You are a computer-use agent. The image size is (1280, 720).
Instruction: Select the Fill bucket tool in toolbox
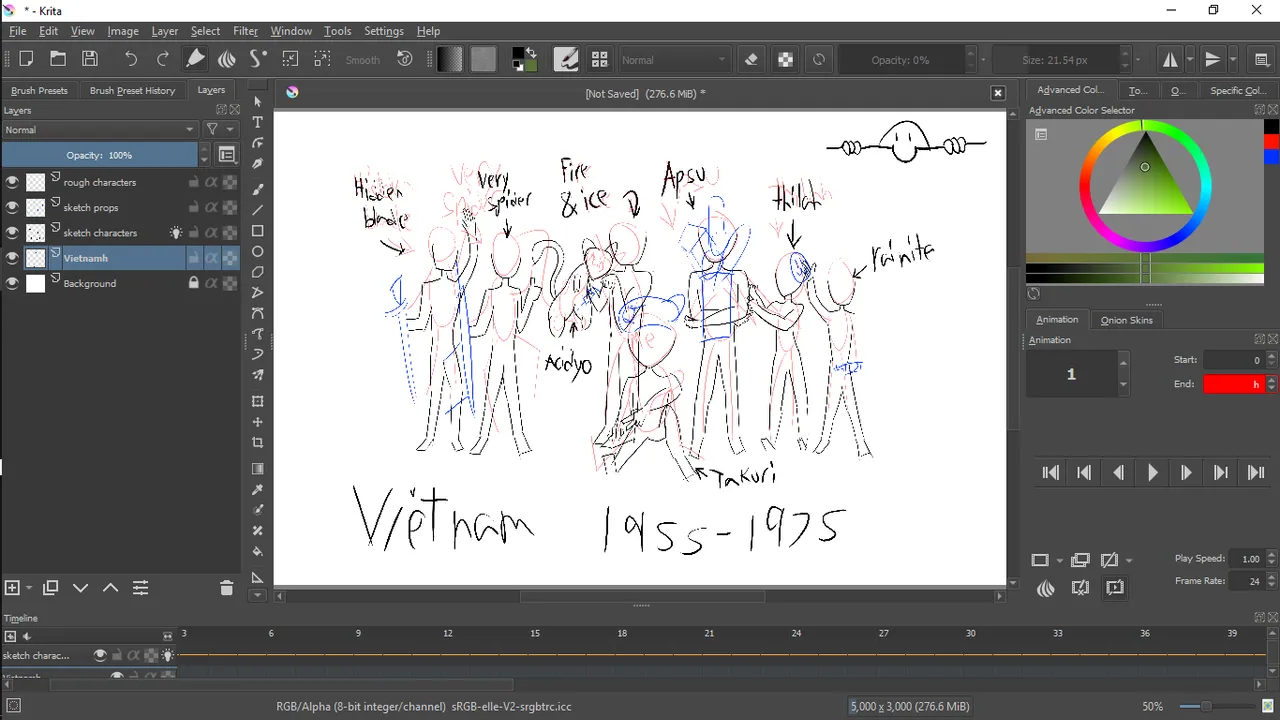pos(257,551)
